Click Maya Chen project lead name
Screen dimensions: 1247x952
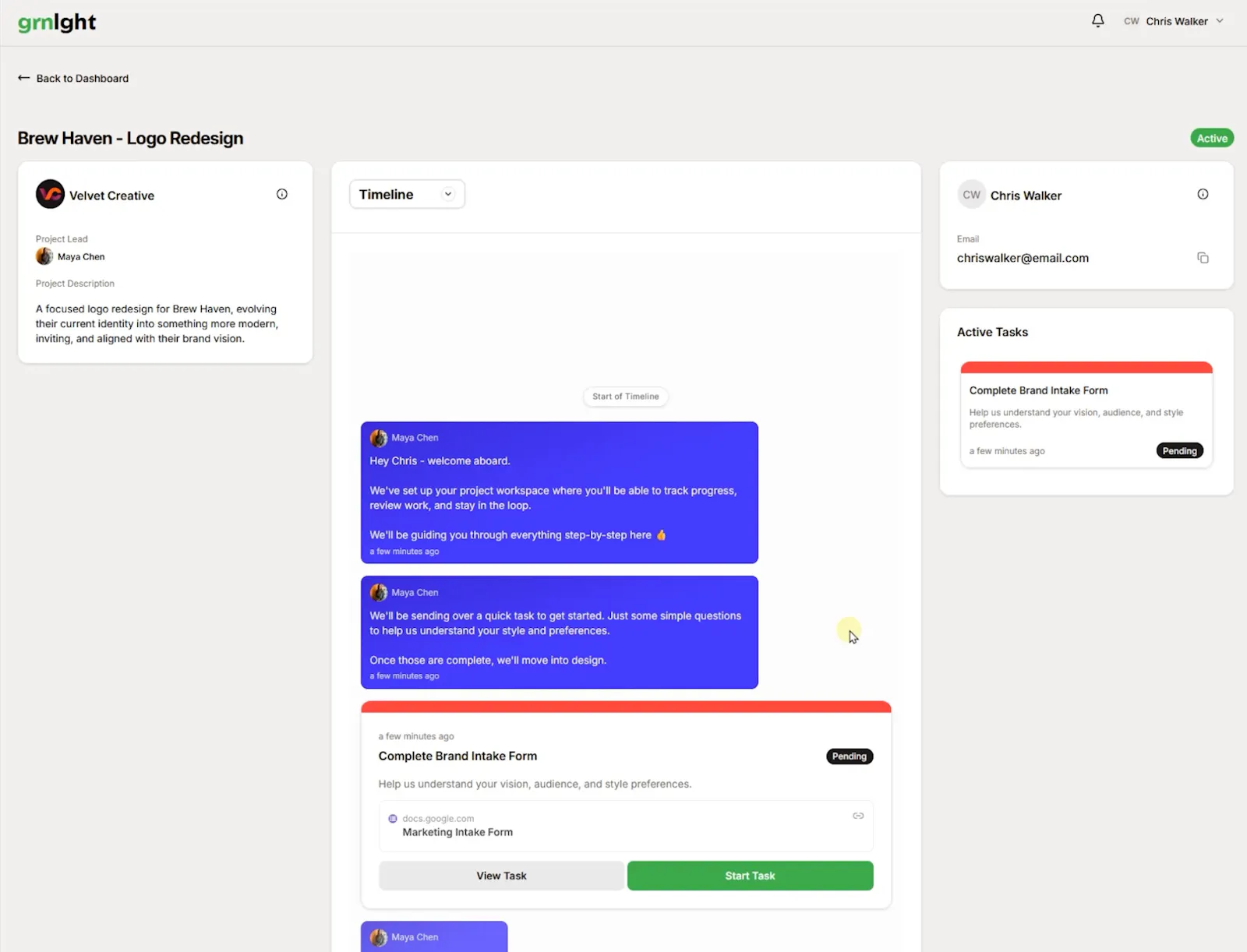coord(81,256)
